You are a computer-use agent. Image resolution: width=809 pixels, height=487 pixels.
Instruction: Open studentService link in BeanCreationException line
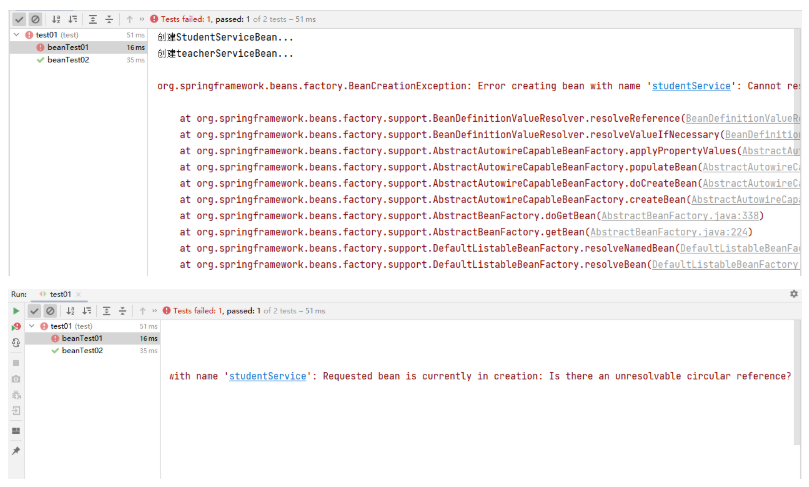tap(691, 86)
